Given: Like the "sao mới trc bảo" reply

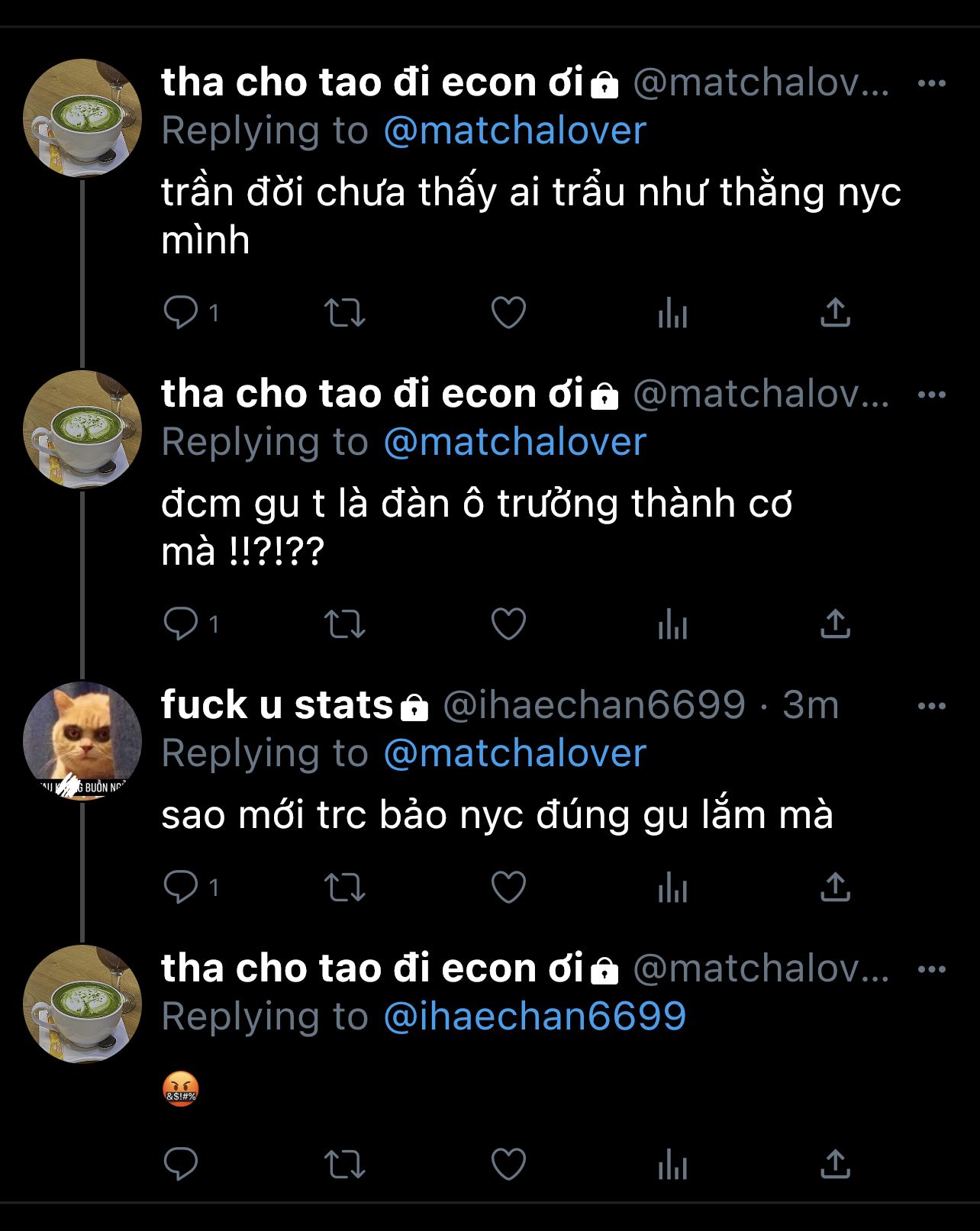Looking at the screenshot, I should point(508,888).
